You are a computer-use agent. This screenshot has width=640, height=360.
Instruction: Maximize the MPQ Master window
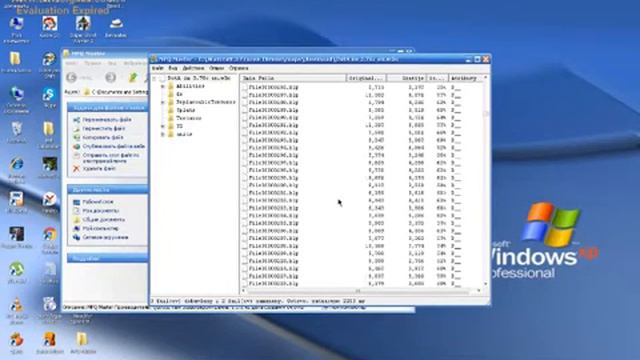coord(477,59)
